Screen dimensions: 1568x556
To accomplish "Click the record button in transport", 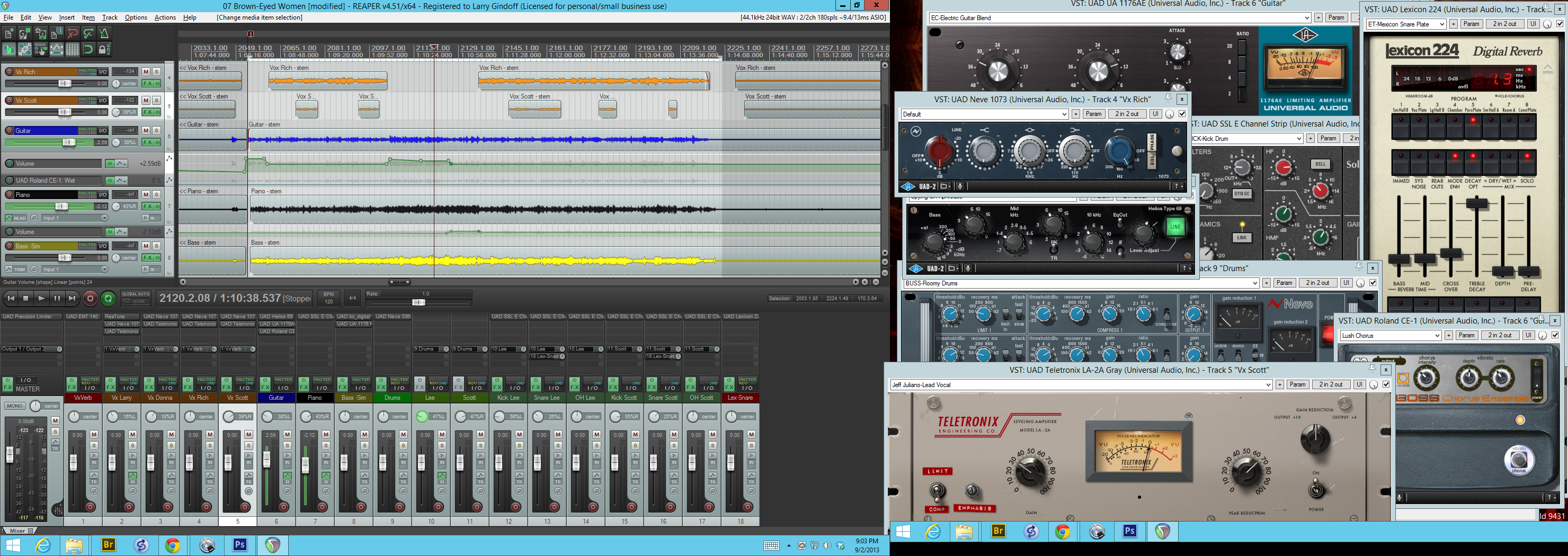I will pyautogui.click(x=90, y=298).
